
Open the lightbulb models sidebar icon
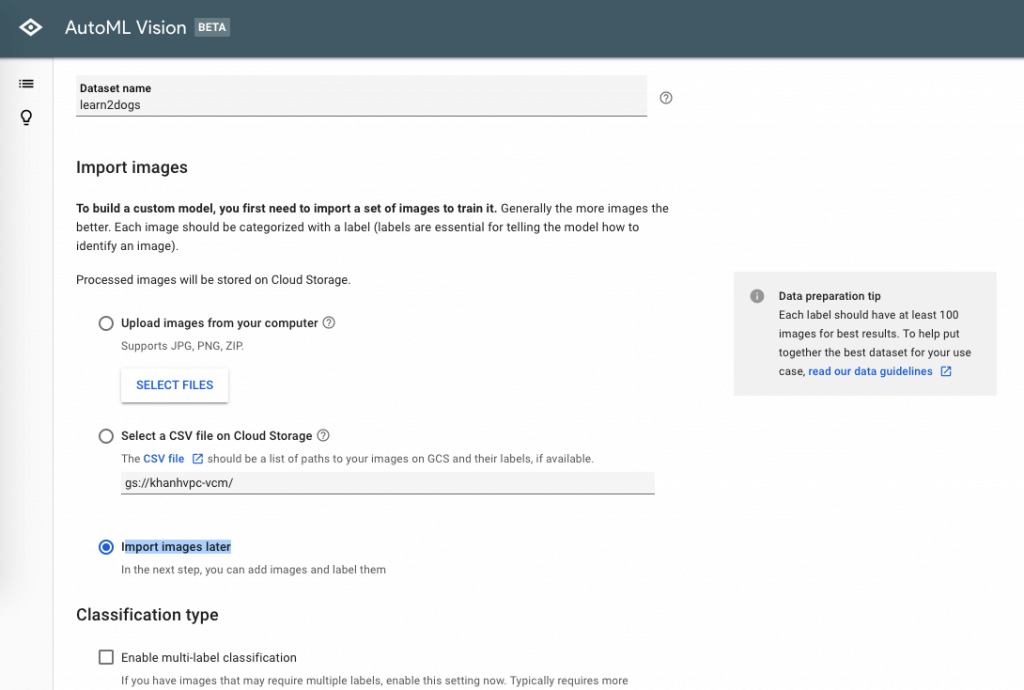coord(27,118)
